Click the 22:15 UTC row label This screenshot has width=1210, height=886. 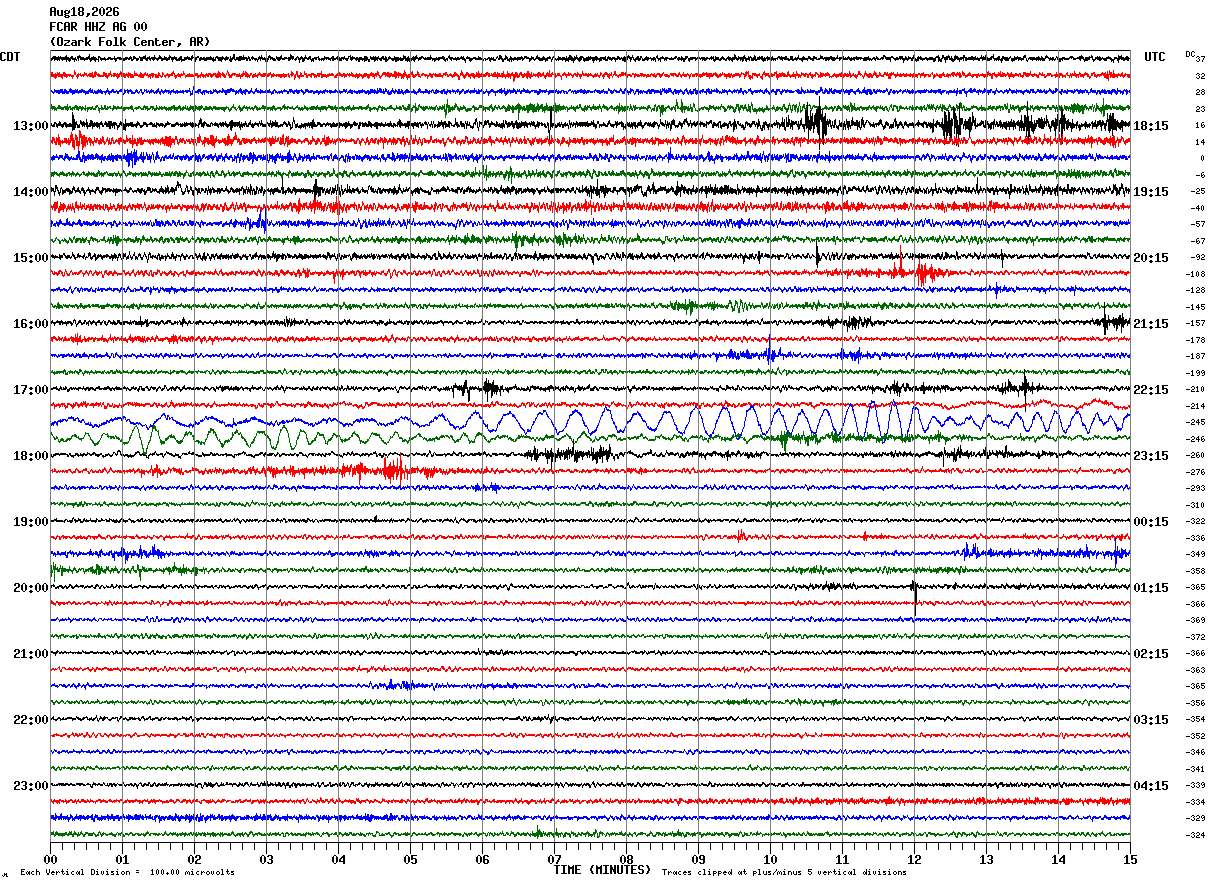pyautogui.click(x=1151, y=390)
